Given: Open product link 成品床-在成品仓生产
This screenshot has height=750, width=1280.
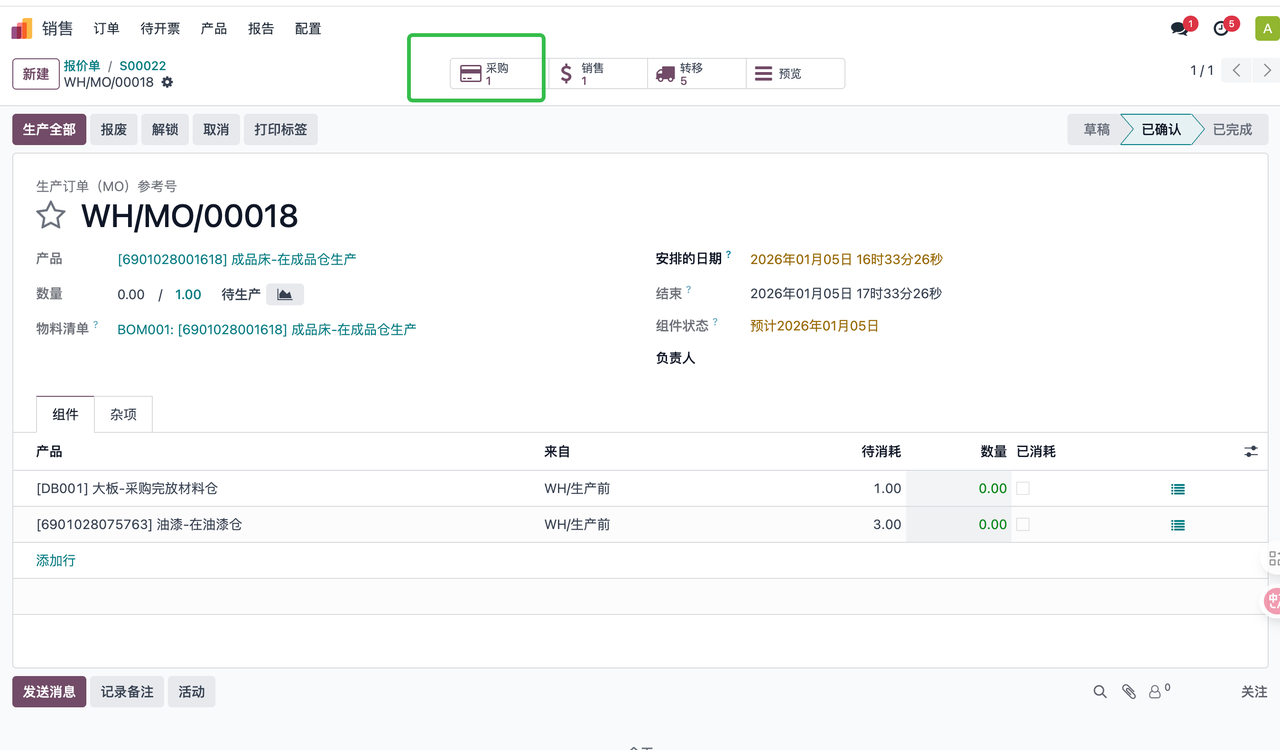Looking at the screenshot, I should [237, 259].
